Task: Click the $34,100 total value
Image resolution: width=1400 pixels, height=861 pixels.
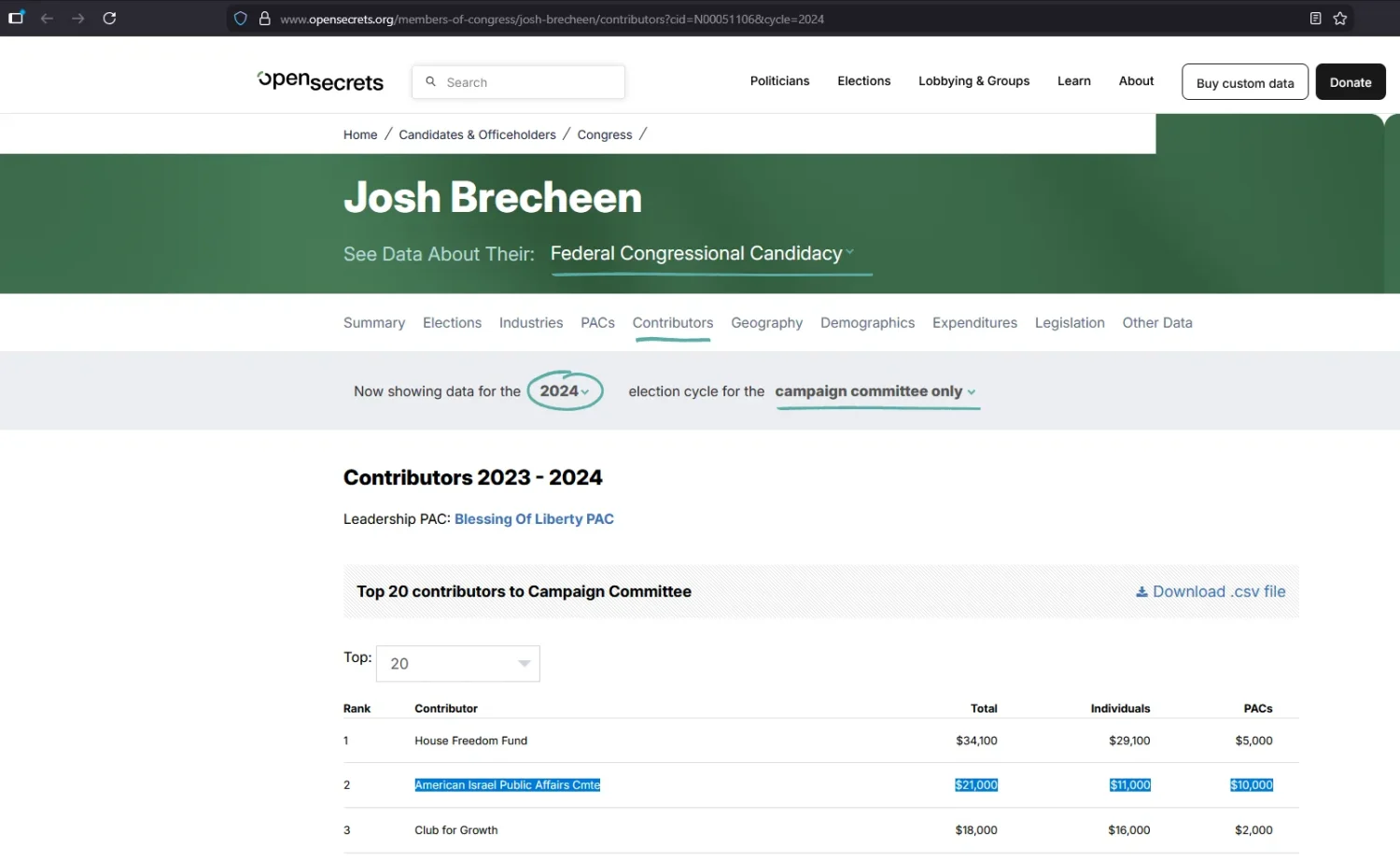Action: (x=976, y=741)
